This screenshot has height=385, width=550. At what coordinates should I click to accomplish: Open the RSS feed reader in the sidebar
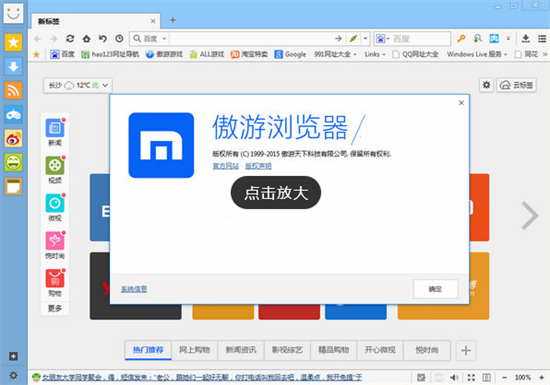click(x=13, y=90)
